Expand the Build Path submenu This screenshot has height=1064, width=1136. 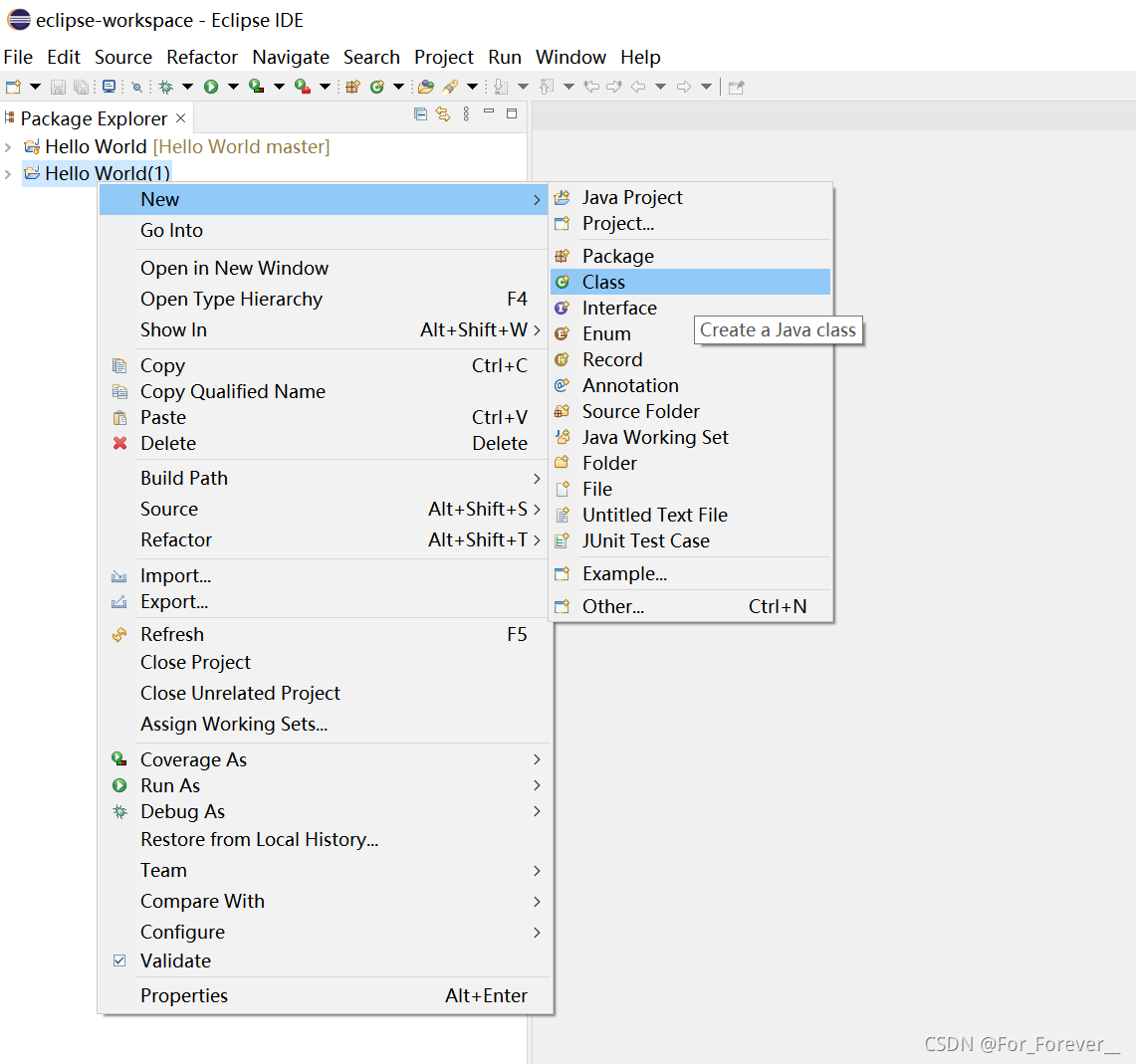pyautogui.click(x=325, y=478)
